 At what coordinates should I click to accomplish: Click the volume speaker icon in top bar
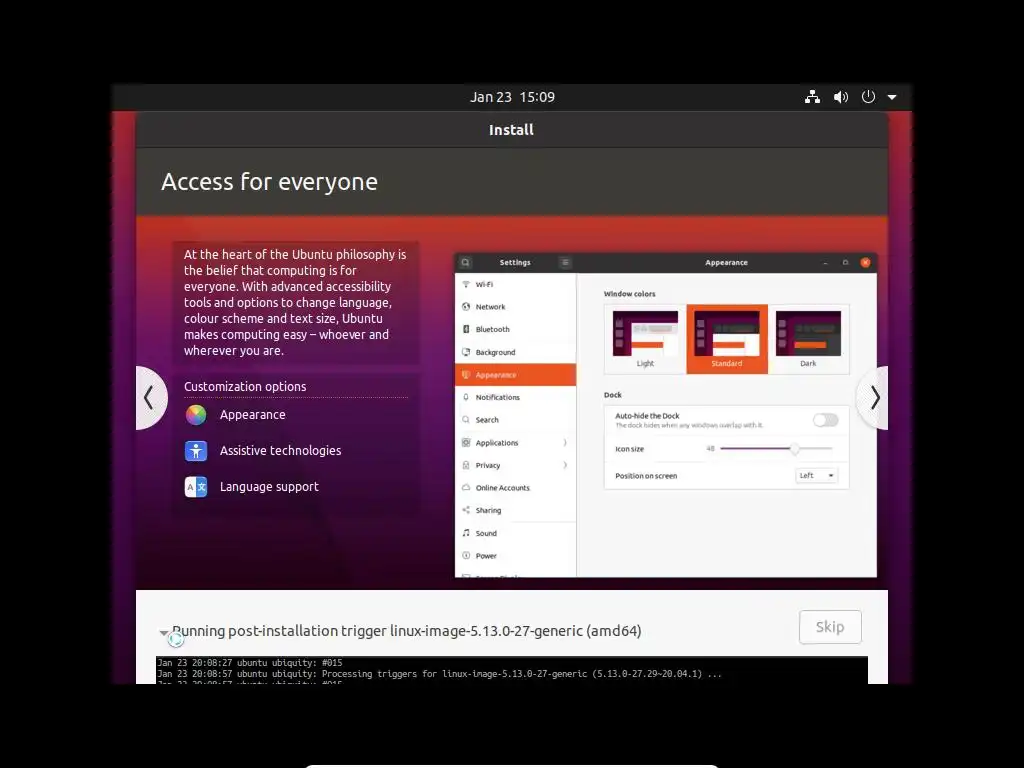(840, 97)
